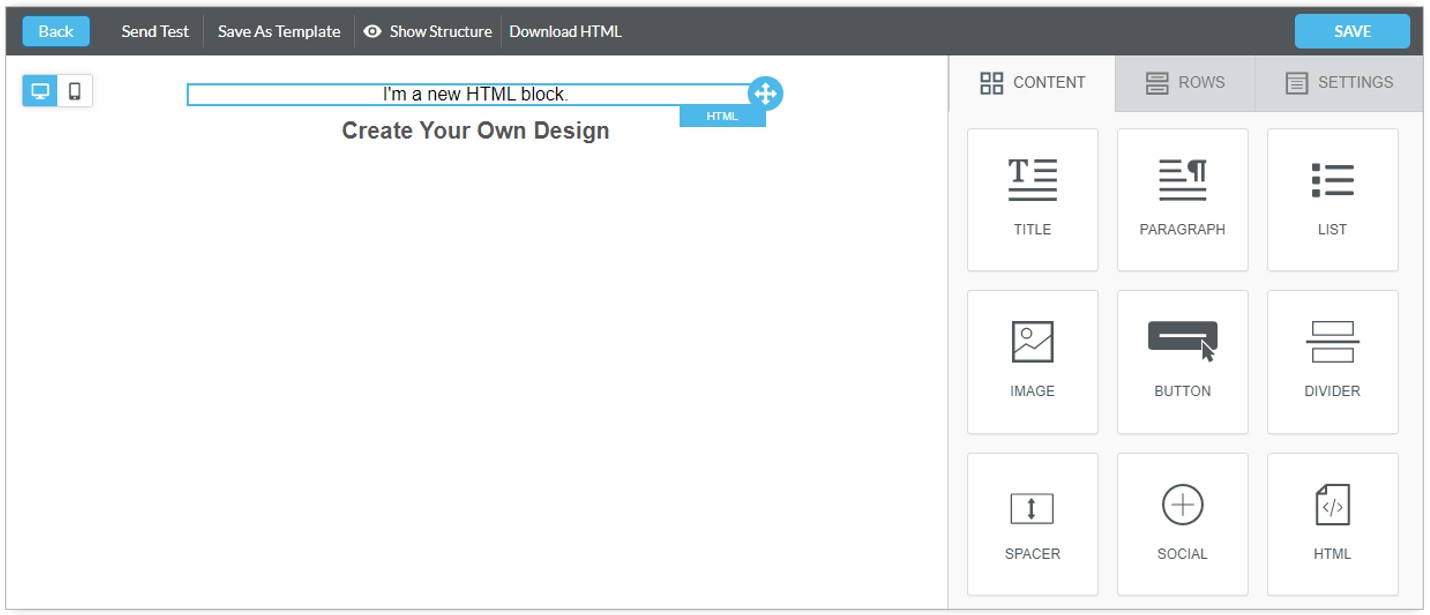Add a Divider content block
1430x615 pixels.
click(1332, 362)
